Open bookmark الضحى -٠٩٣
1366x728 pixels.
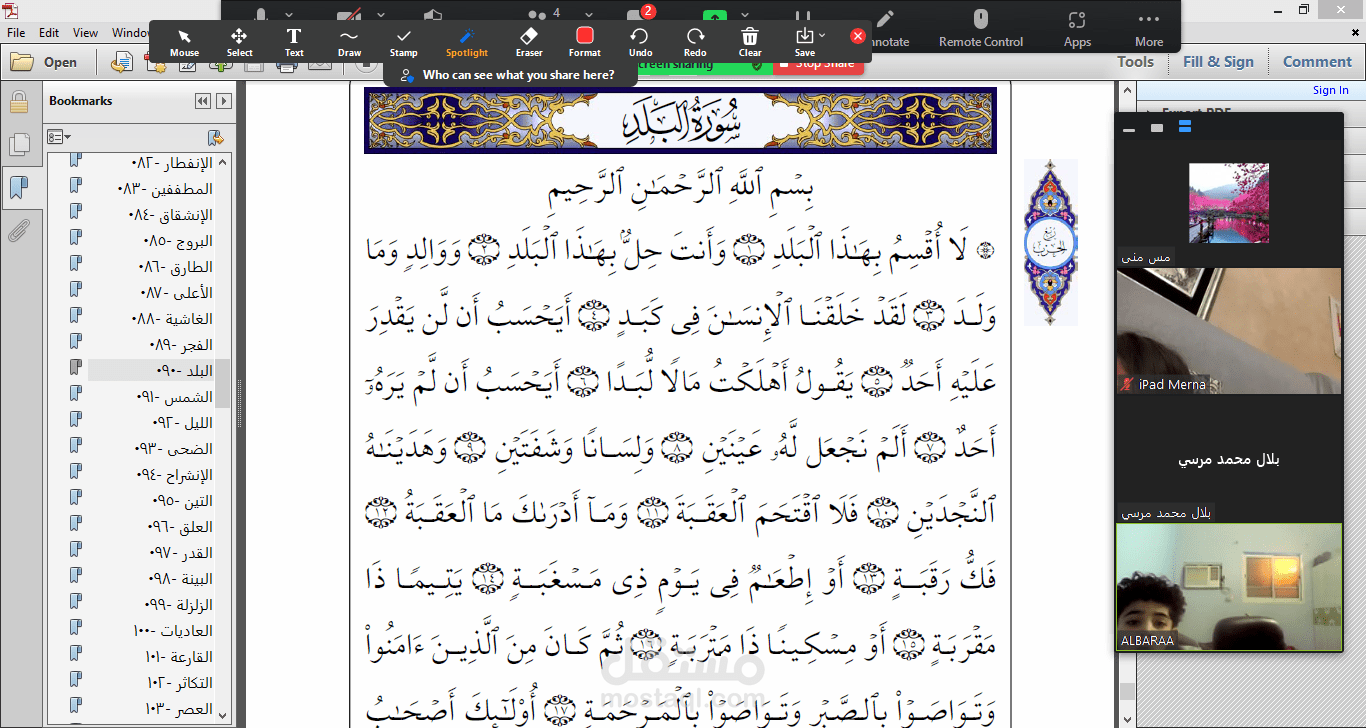173,449
